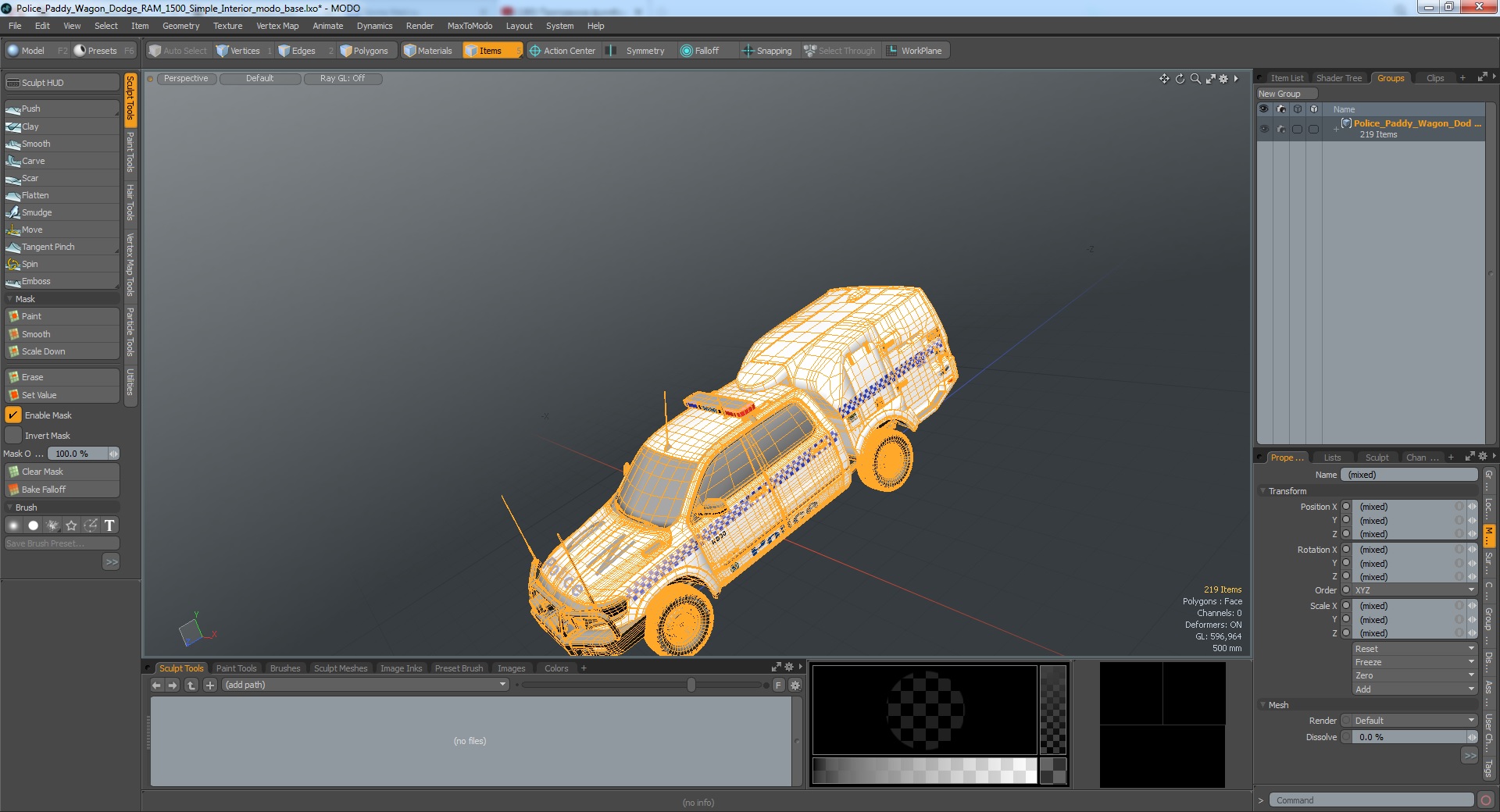
Task: Select the Mask Paint tool
Action: pos(62,316)
